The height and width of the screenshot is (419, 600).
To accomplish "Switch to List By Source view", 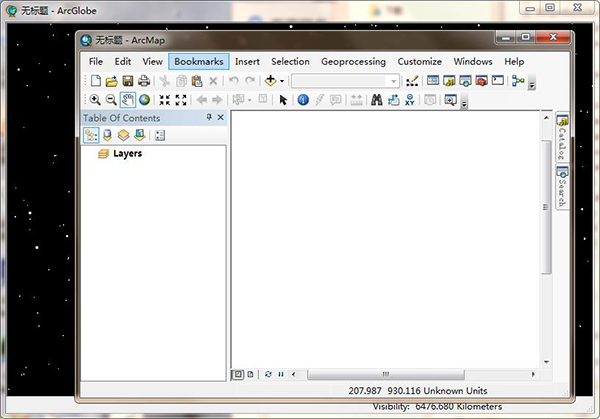I will tap(107, 135).
